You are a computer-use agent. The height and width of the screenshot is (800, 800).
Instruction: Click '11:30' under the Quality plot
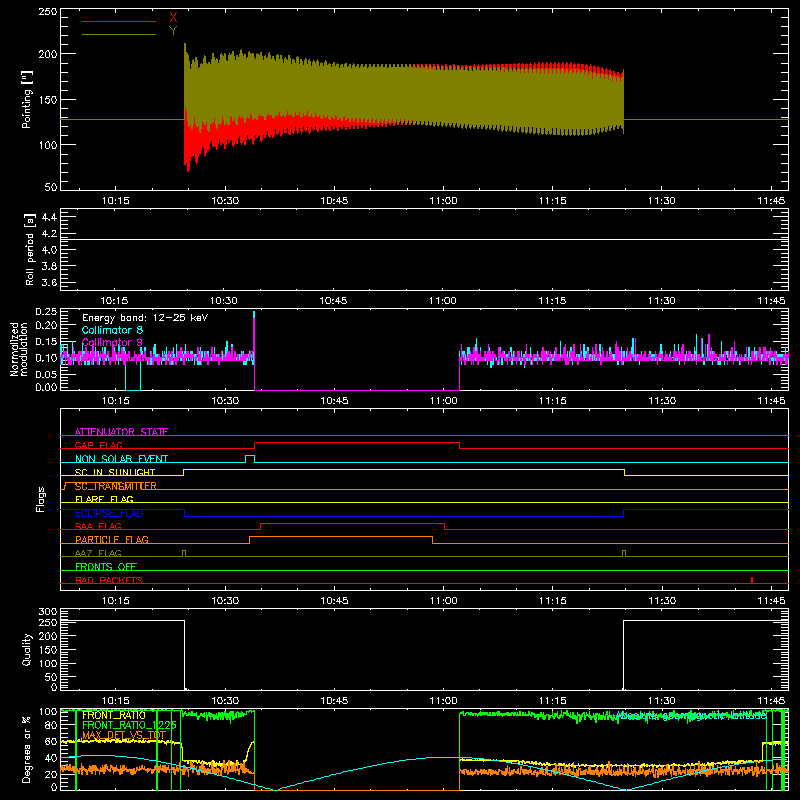(662, 701)
